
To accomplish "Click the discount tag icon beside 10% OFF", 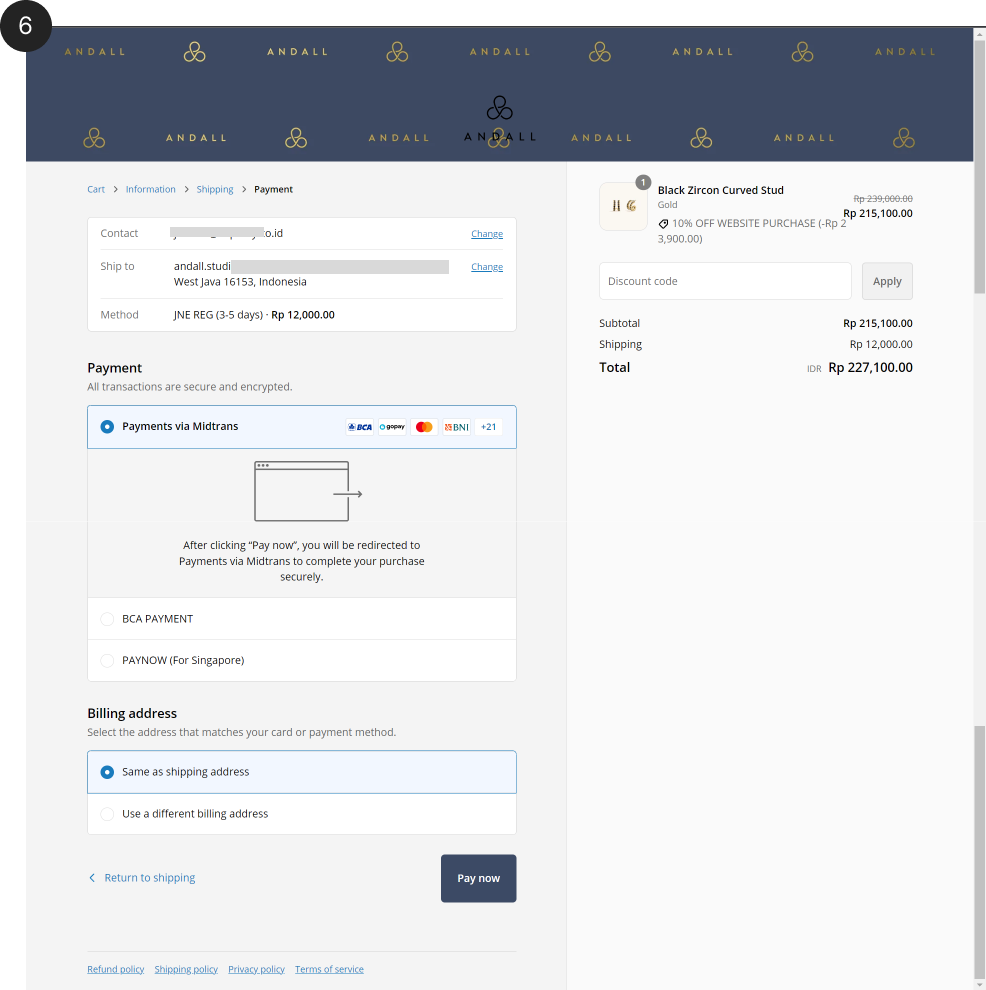I will coord(663,224).
